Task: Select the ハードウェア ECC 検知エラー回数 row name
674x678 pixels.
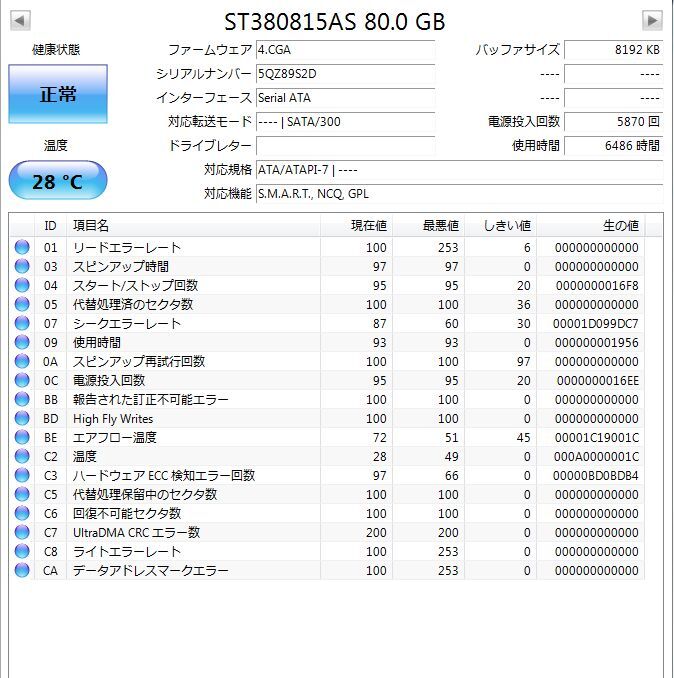Action: (x=164, y=476)
